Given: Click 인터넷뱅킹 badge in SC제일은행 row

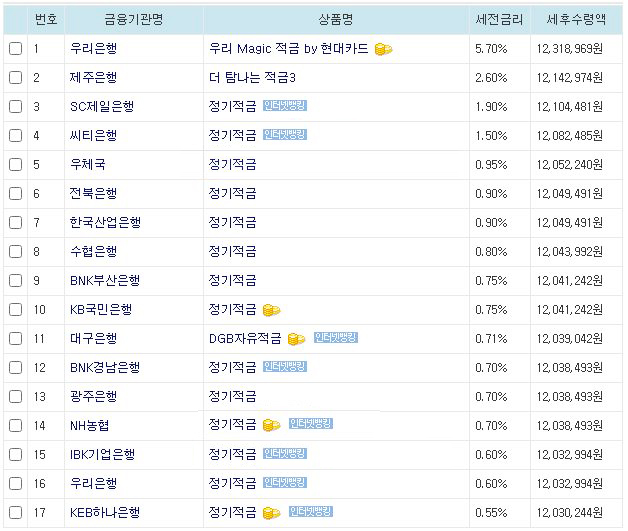Looking at the screenshot, I should point(285,106).
